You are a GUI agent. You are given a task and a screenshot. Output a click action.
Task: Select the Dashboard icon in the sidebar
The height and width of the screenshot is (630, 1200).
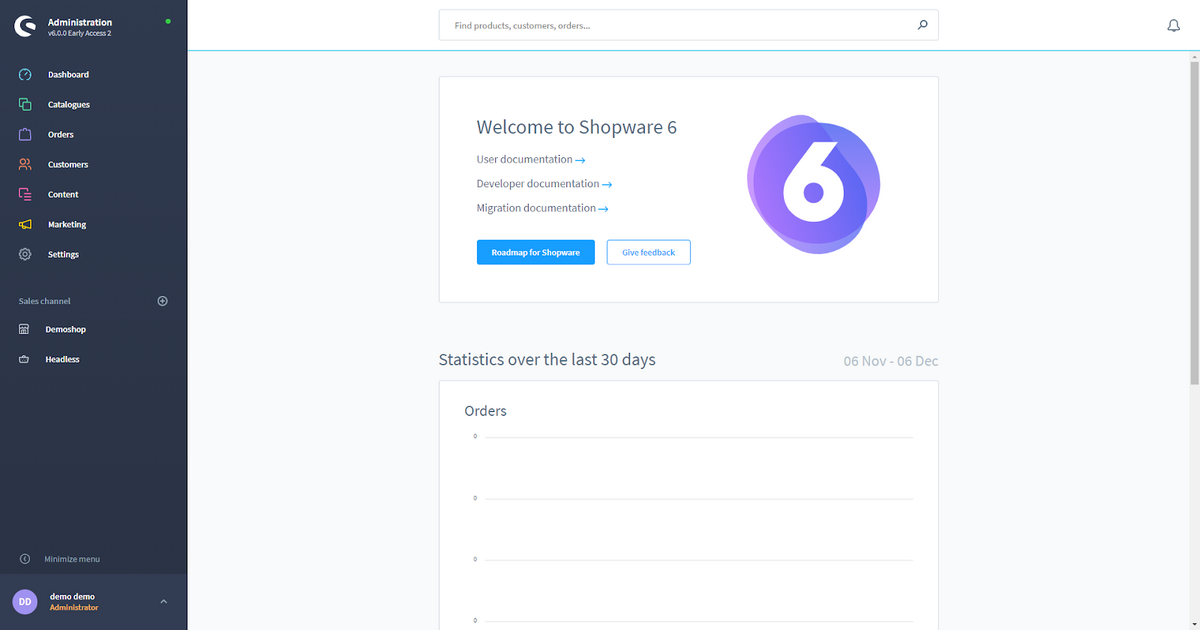click(24, 74)
